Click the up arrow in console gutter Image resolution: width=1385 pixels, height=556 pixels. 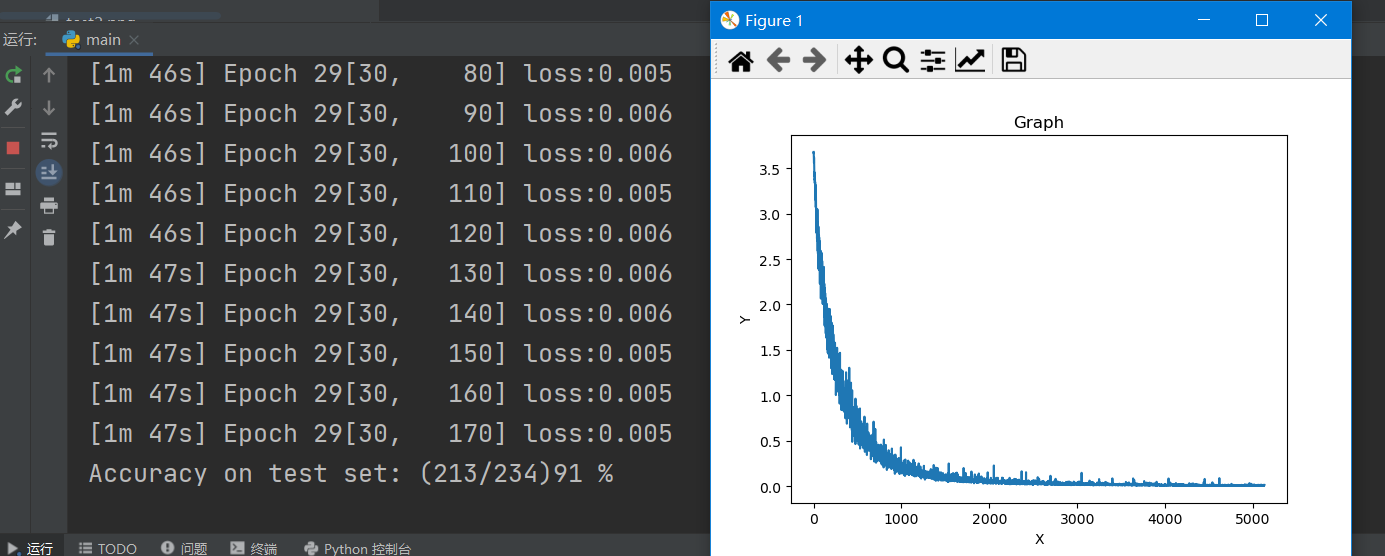point(49,75)
